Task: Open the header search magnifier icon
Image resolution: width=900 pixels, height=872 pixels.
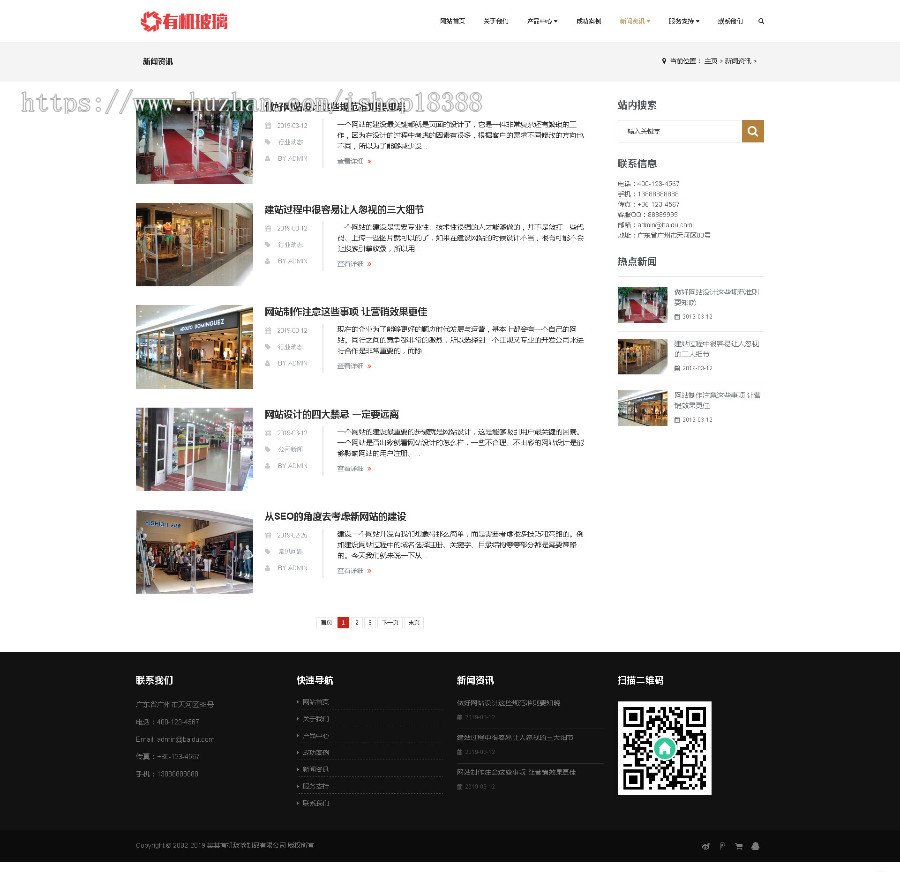Action: pyautogui.click(x=761, y=21)
